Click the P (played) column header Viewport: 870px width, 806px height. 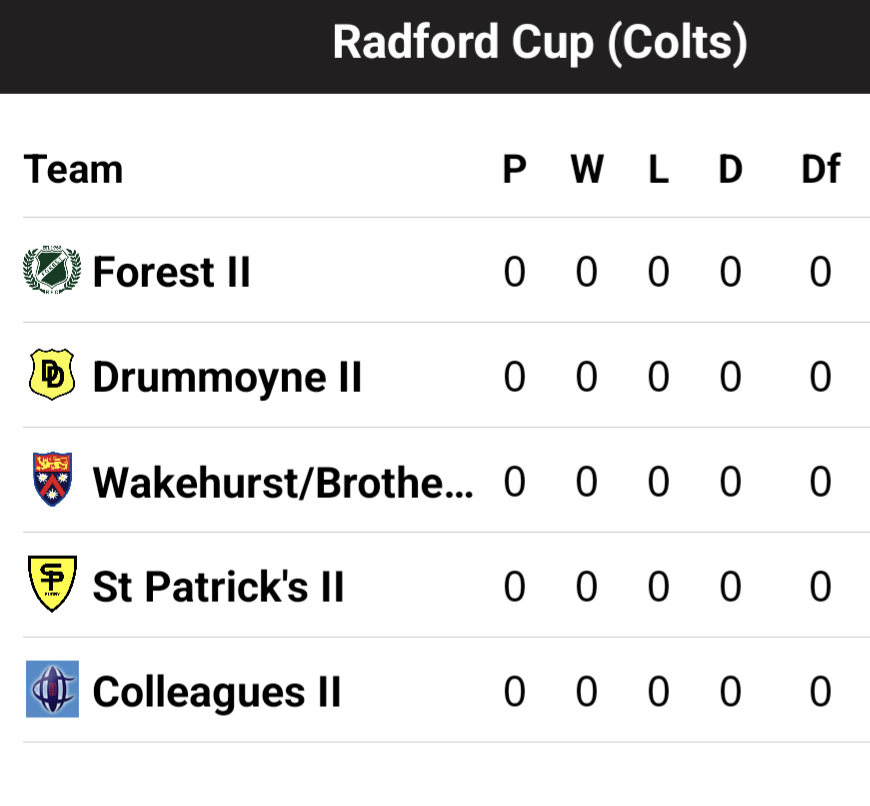click(514, 169)
